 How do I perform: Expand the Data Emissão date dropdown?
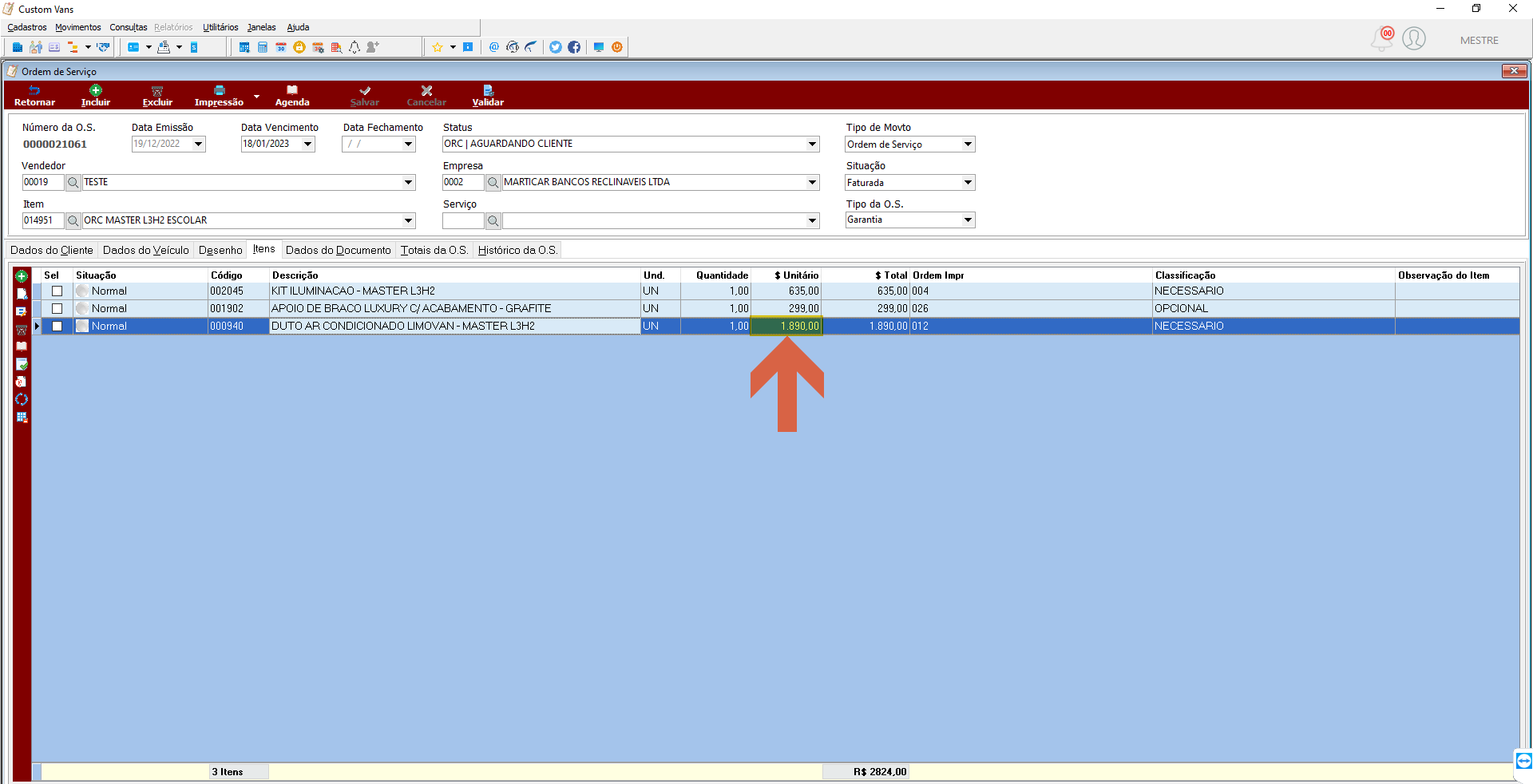pos(199,144)
